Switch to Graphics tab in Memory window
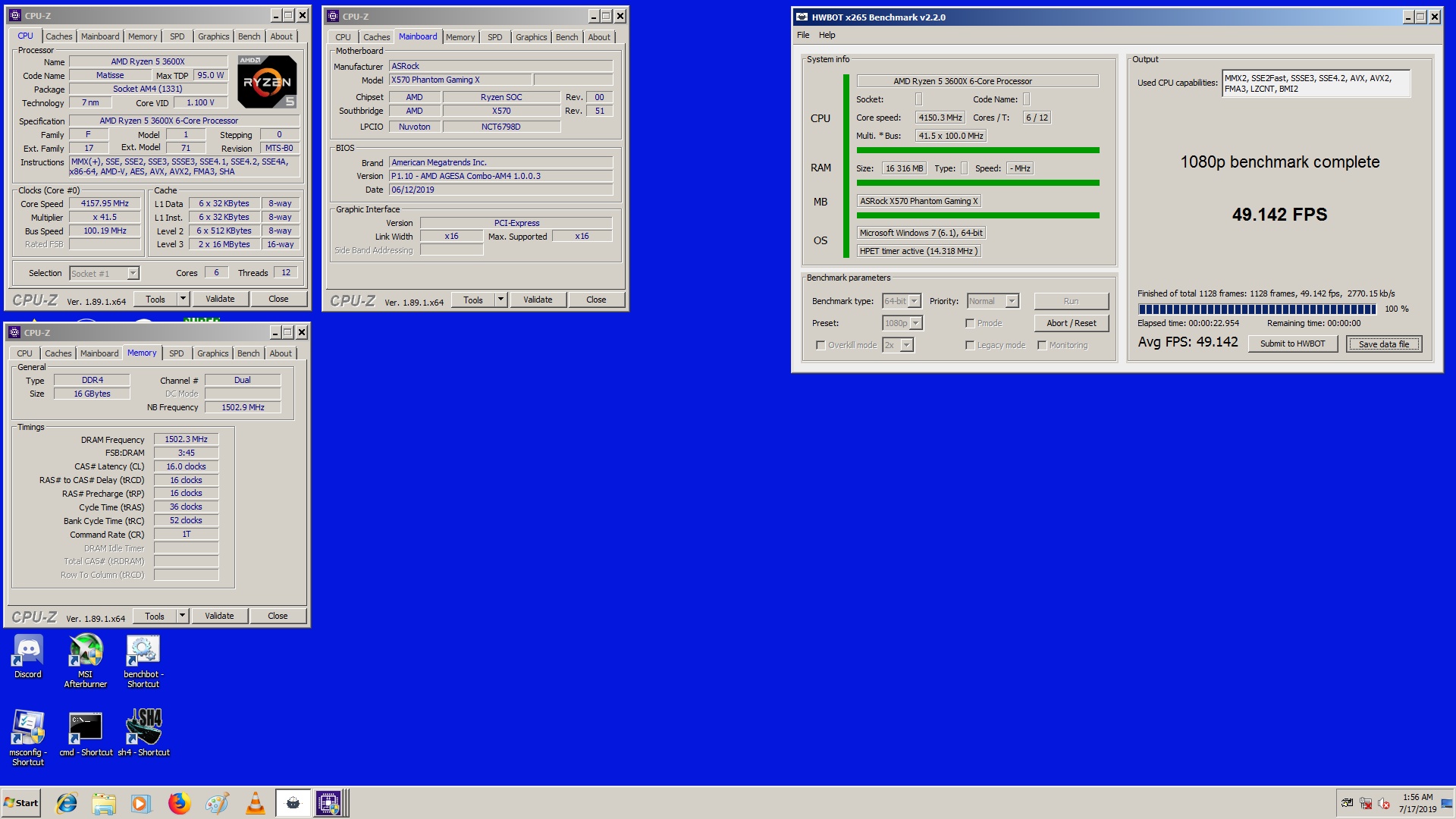The image size is (1456, 819). click(212, 353)
